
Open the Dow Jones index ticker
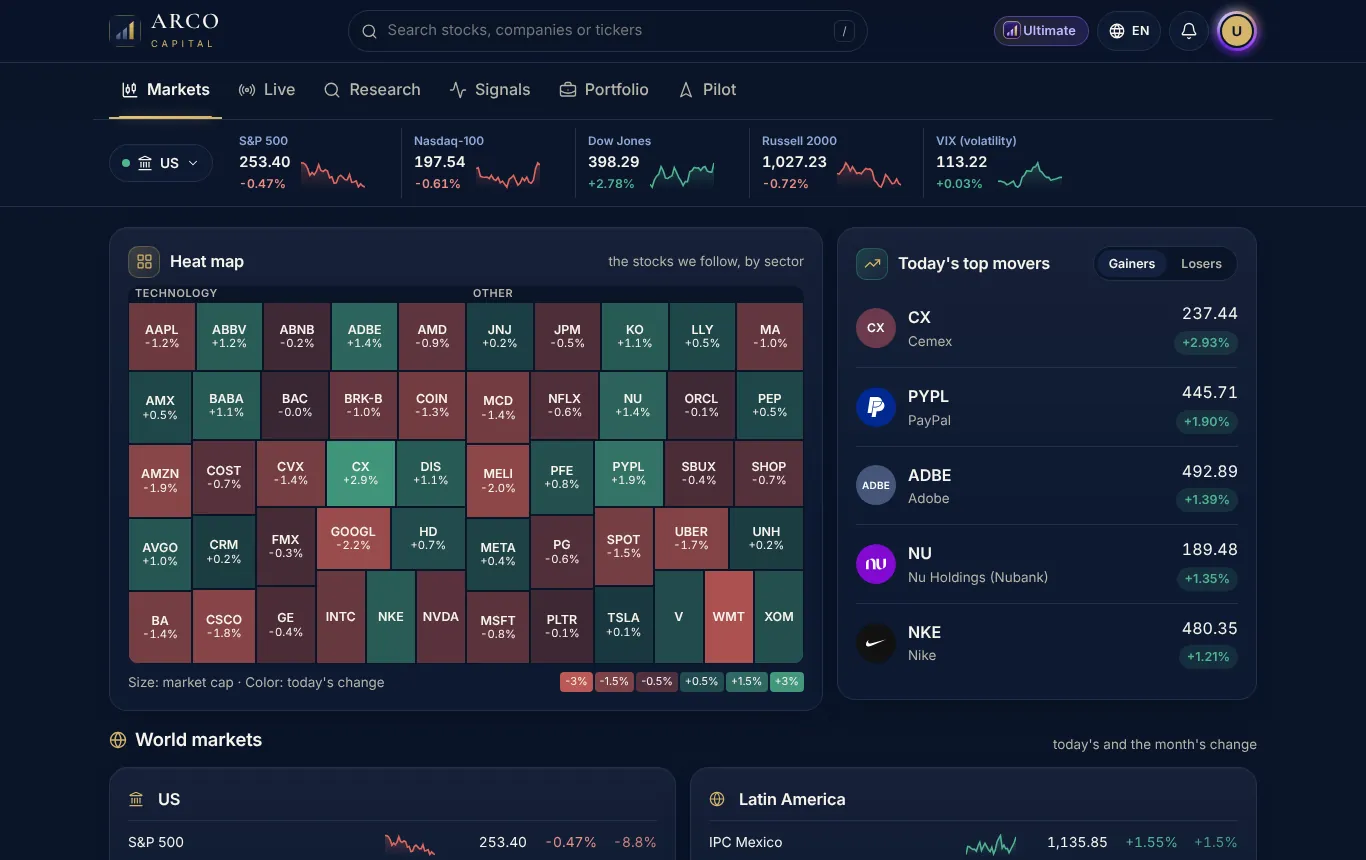coord(652,162)
